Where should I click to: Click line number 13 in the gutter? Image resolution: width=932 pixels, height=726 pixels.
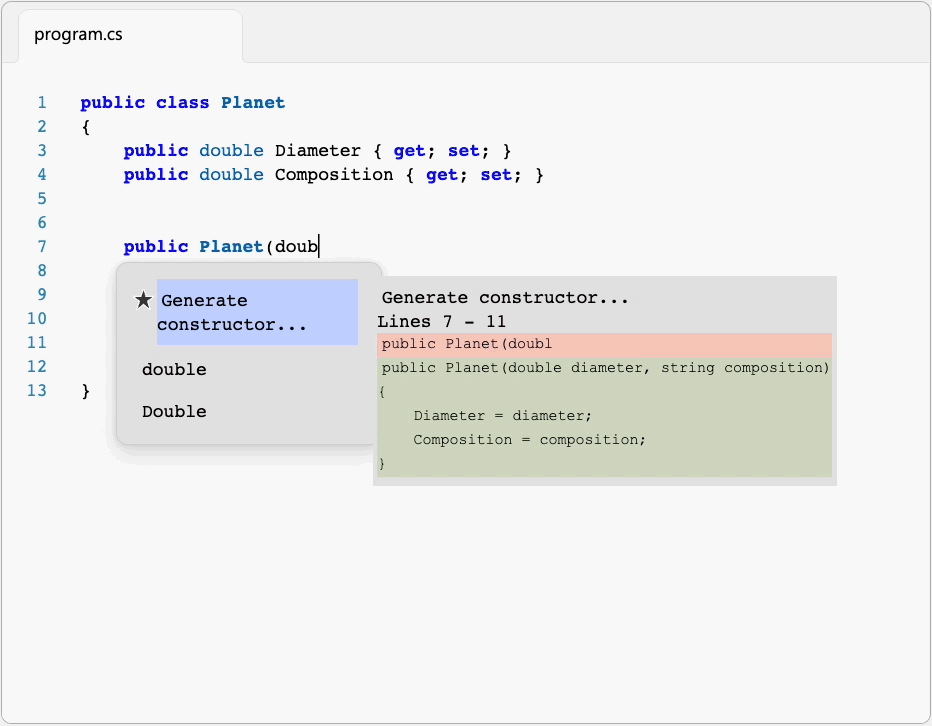click(x=37, y=391)
